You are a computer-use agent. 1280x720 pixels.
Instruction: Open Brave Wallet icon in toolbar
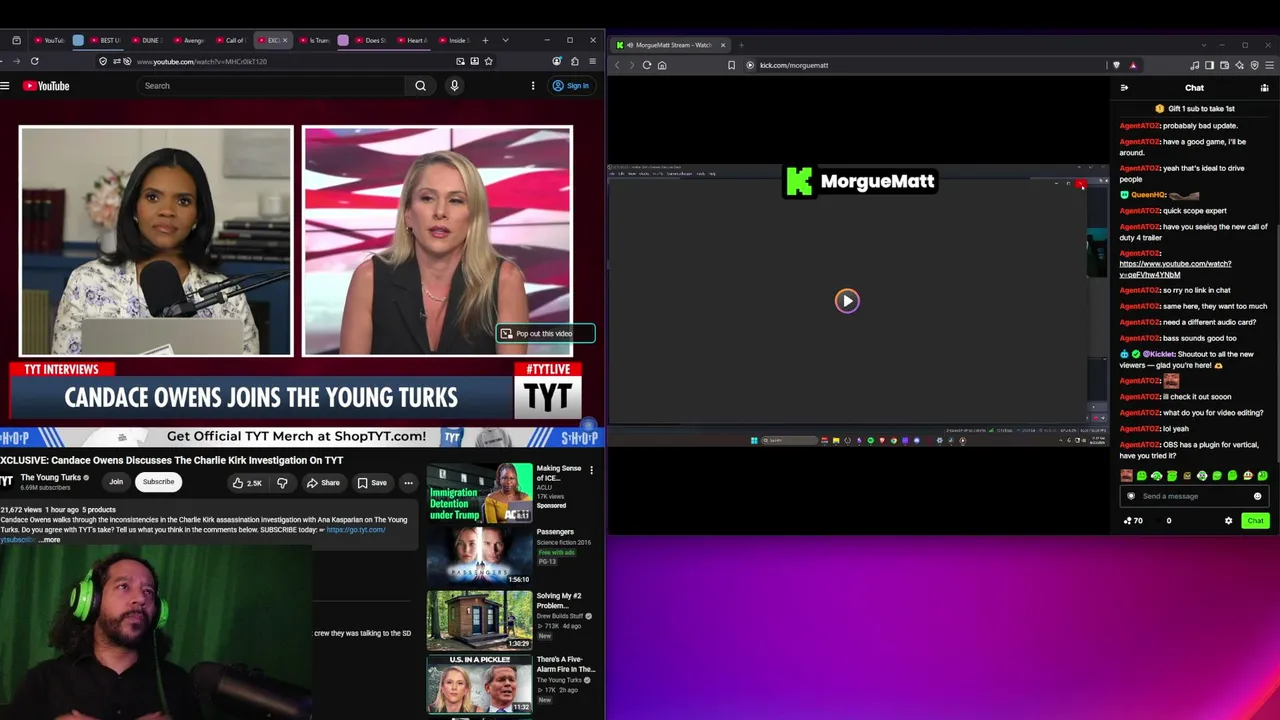coord(1224,65)
